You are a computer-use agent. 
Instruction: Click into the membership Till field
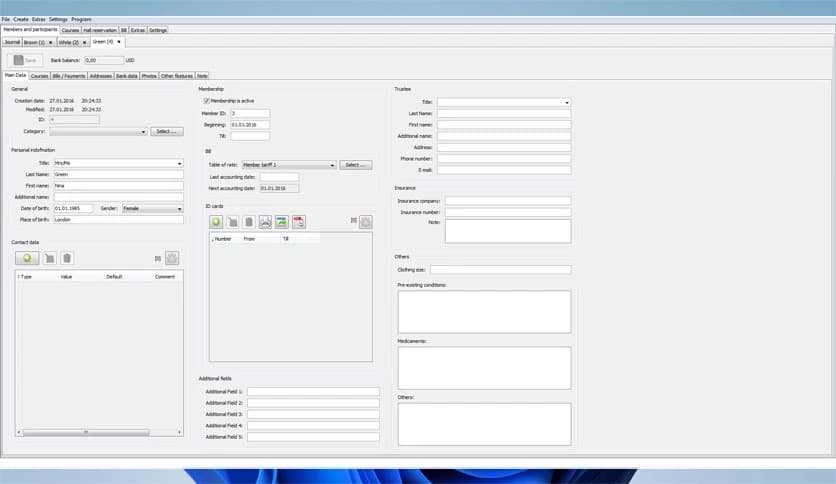[x=250, y=136]
